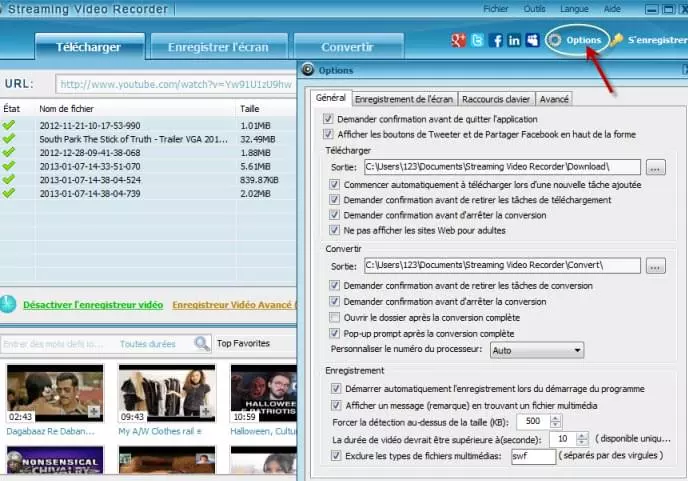Open the Aide menu
The height and width of the screenshot is (481, 688).
tap(612, 9)
